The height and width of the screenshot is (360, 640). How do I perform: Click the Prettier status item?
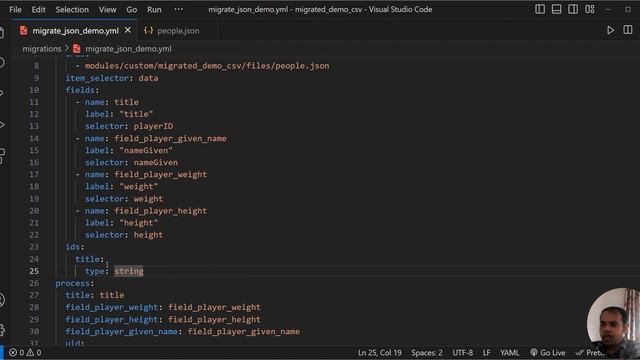(x=590, y=353)
